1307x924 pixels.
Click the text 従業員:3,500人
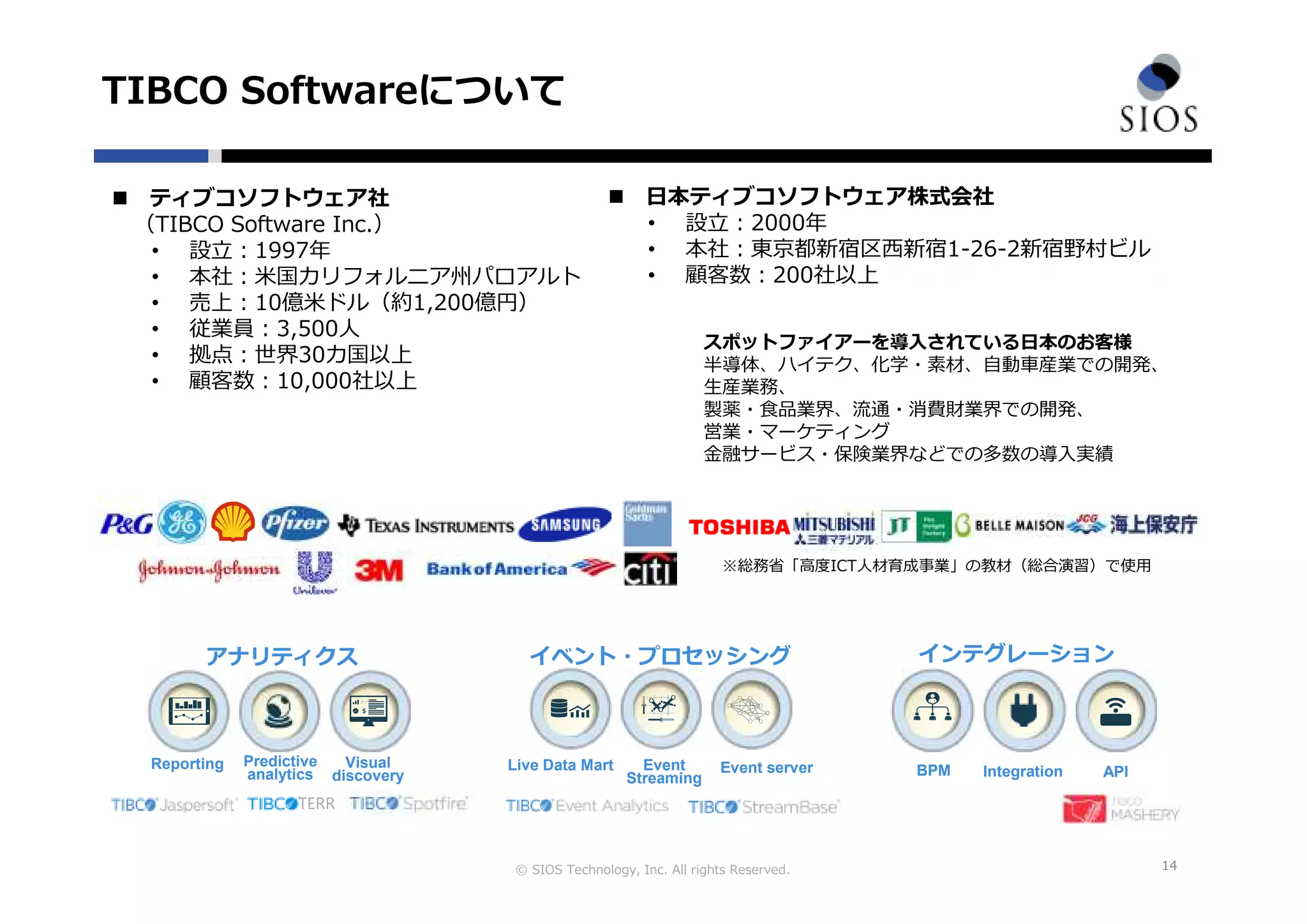[274, 329]
